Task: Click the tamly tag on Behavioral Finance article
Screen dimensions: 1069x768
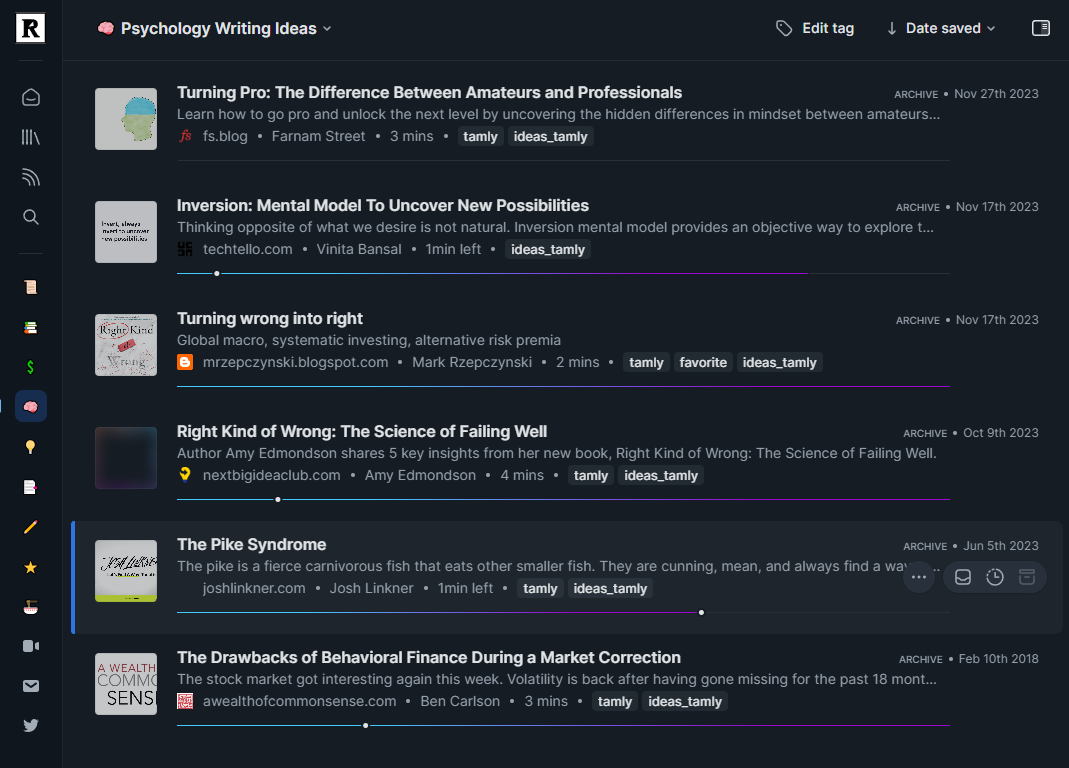Action: click(x=615, y=702)
